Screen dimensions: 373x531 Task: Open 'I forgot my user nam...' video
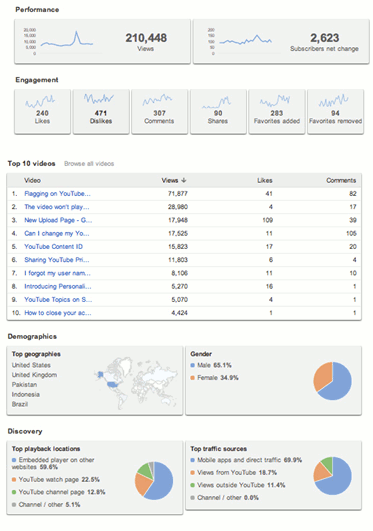[x=57, y=273]
